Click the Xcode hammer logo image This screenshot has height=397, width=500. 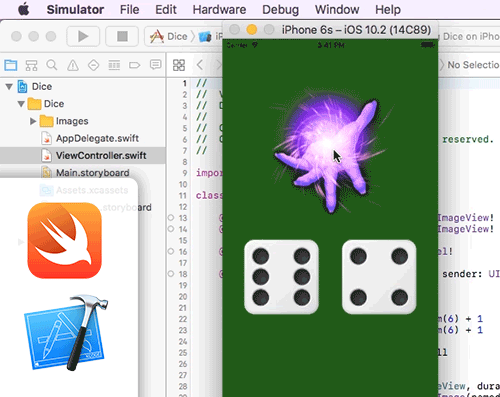click(66, 332)
